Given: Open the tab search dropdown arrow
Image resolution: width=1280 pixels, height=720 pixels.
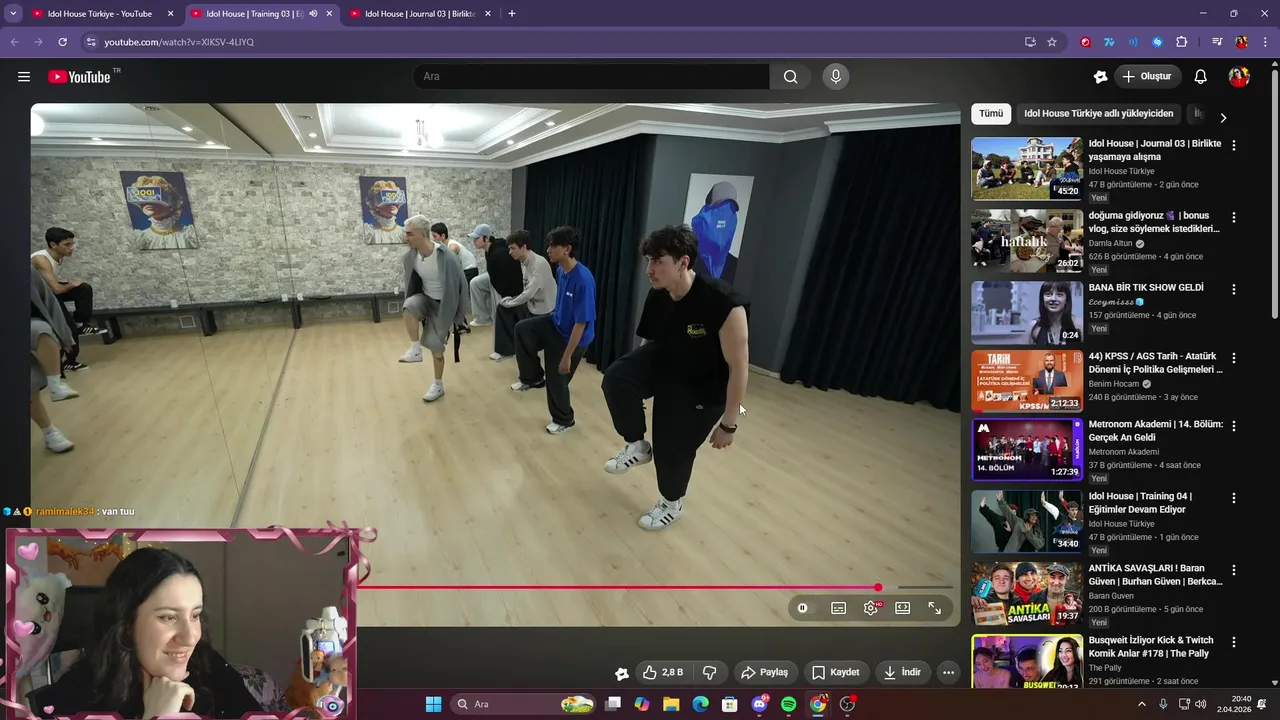Looking at the screenshot, I should 13,14.
